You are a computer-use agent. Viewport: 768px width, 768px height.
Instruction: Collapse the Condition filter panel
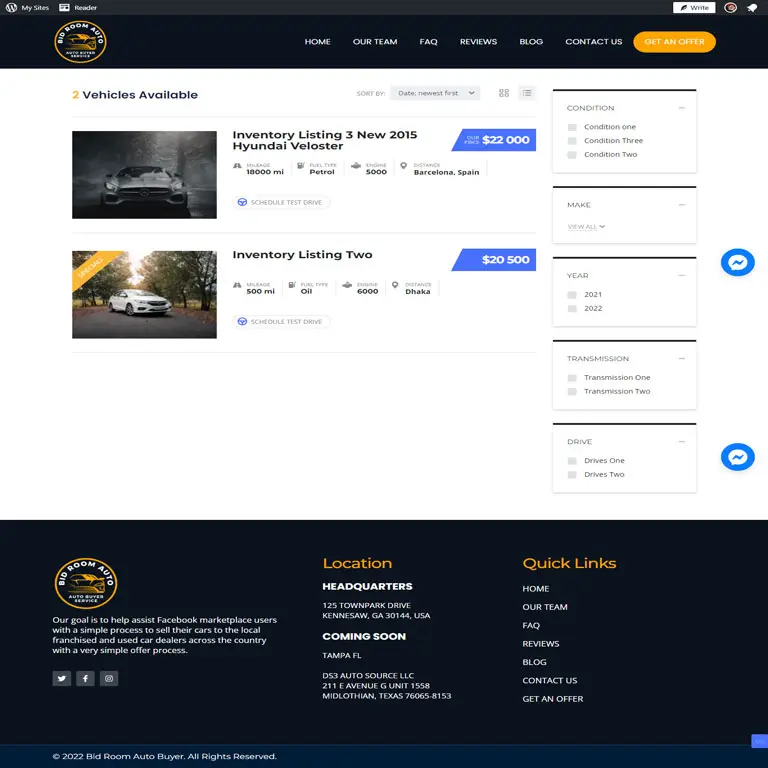[681, 108]
